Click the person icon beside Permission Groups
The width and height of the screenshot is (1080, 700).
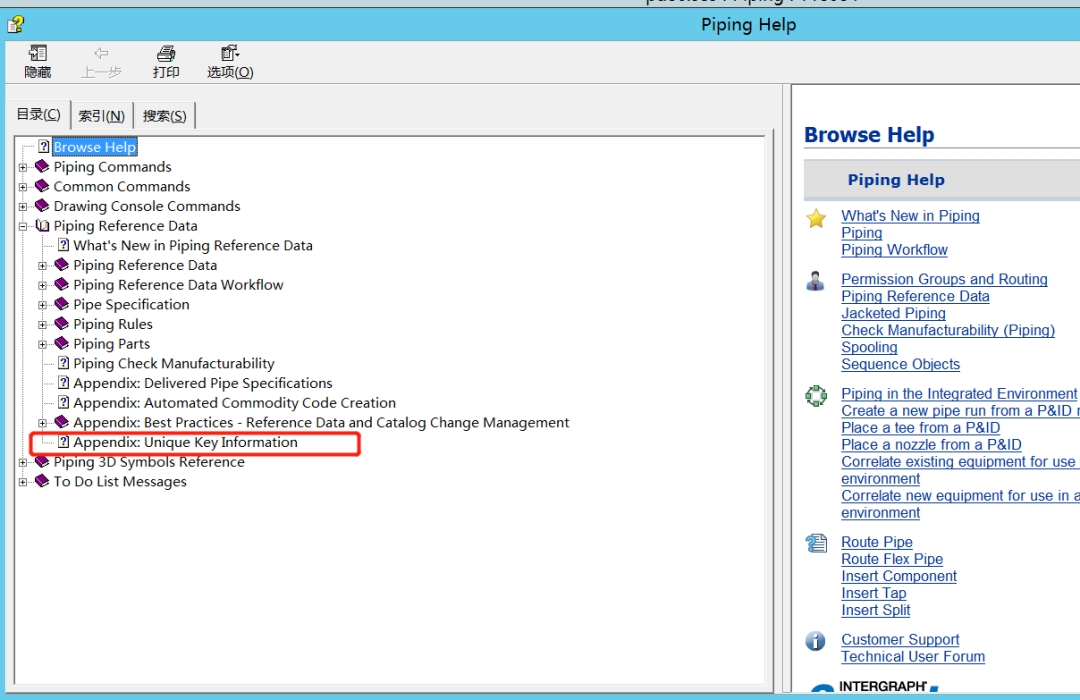(816, 281)
